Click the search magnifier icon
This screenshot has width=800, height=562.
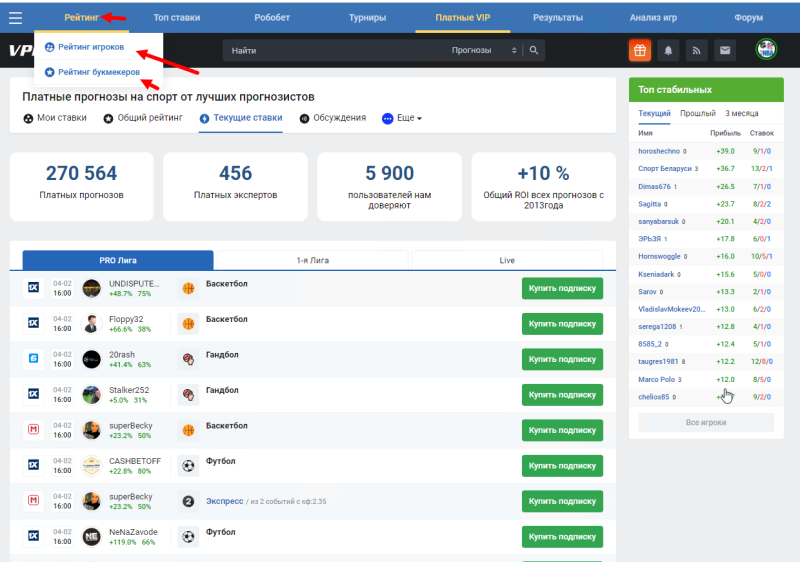535,50
